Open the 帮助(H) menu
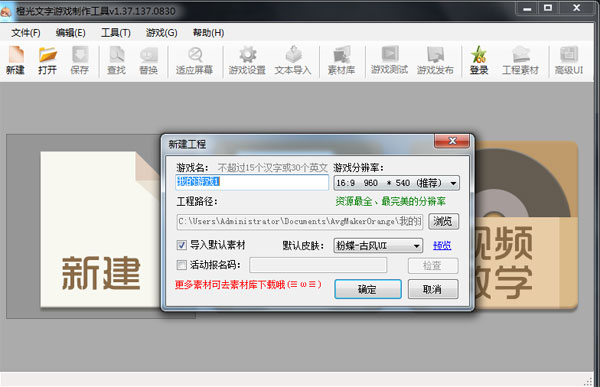 pyautogui.click(x=208, y=33)
